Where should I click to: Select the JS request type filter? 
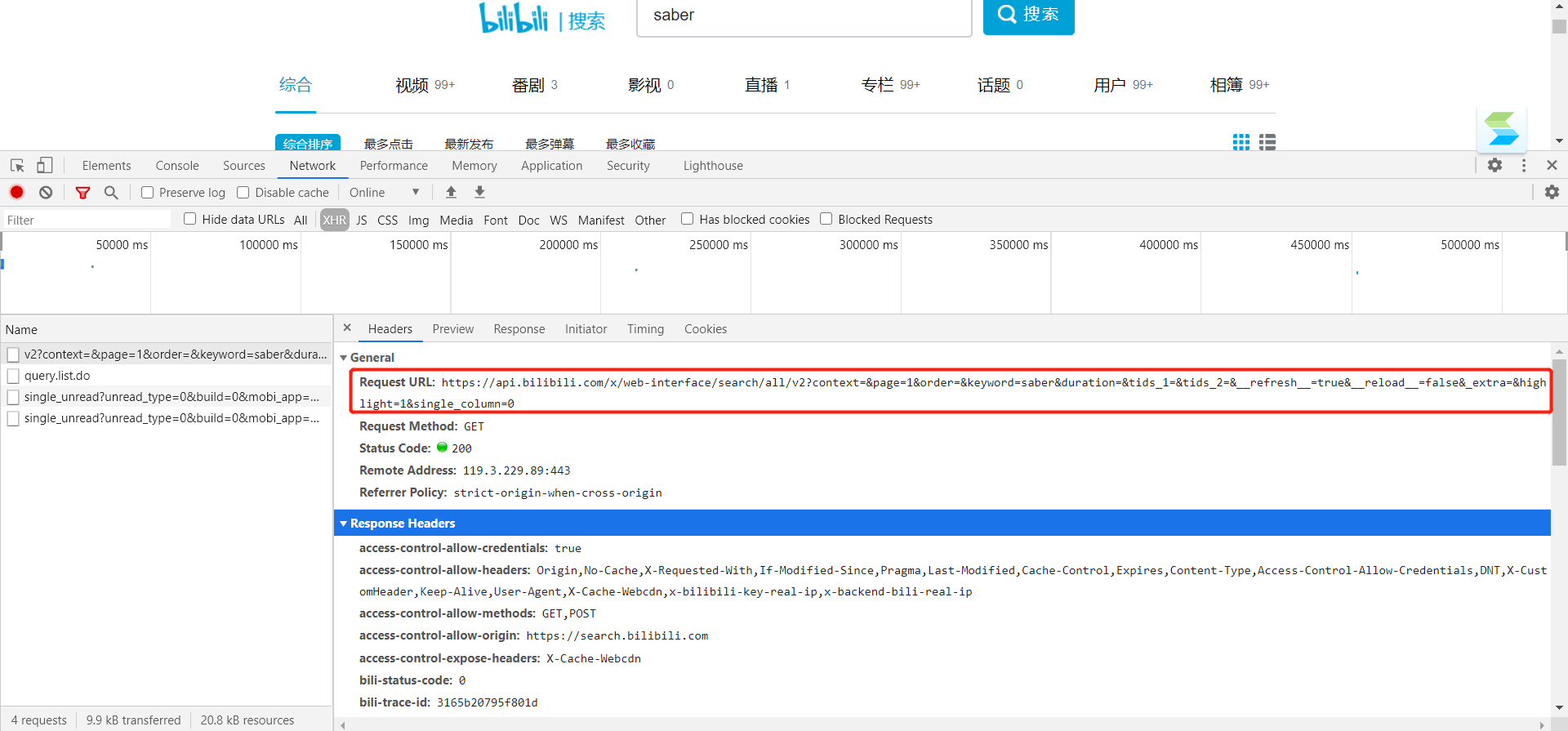click(x=362, y=221)
